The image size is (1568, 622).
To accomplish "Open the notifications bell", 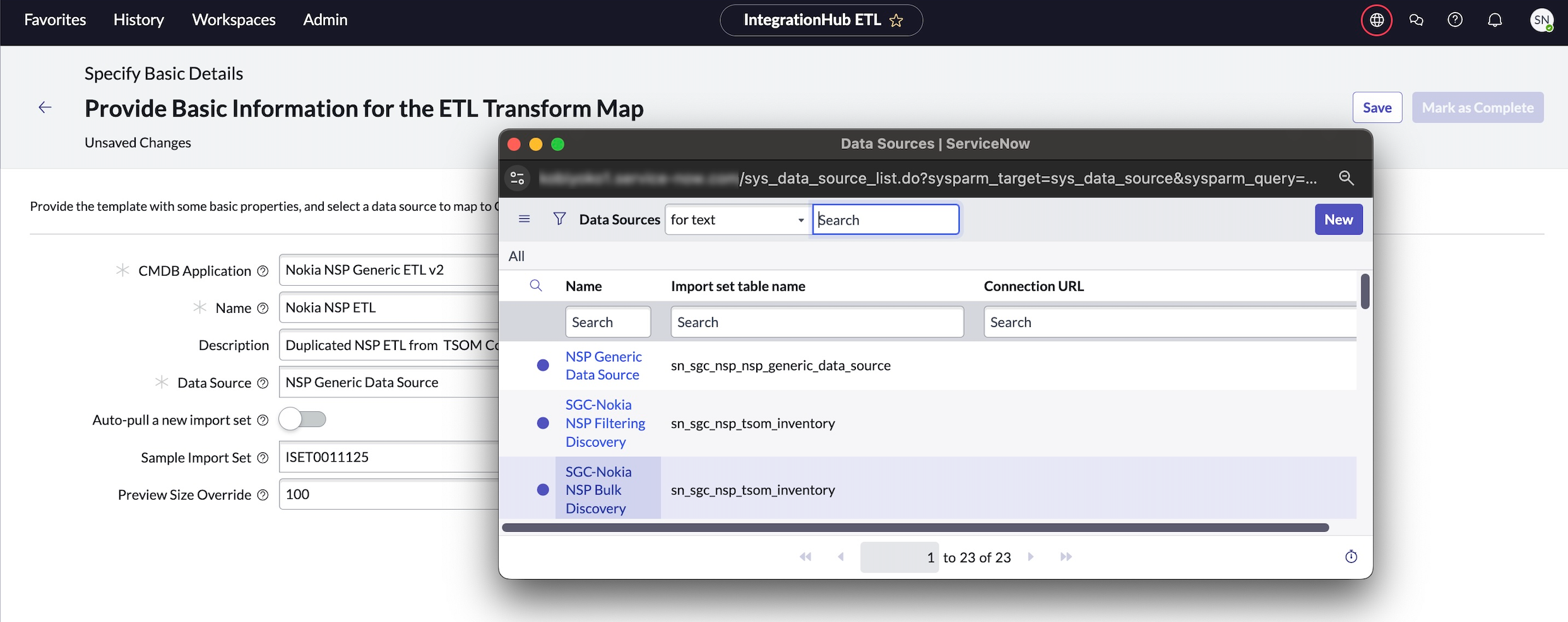I will (x=1495, y=20).
